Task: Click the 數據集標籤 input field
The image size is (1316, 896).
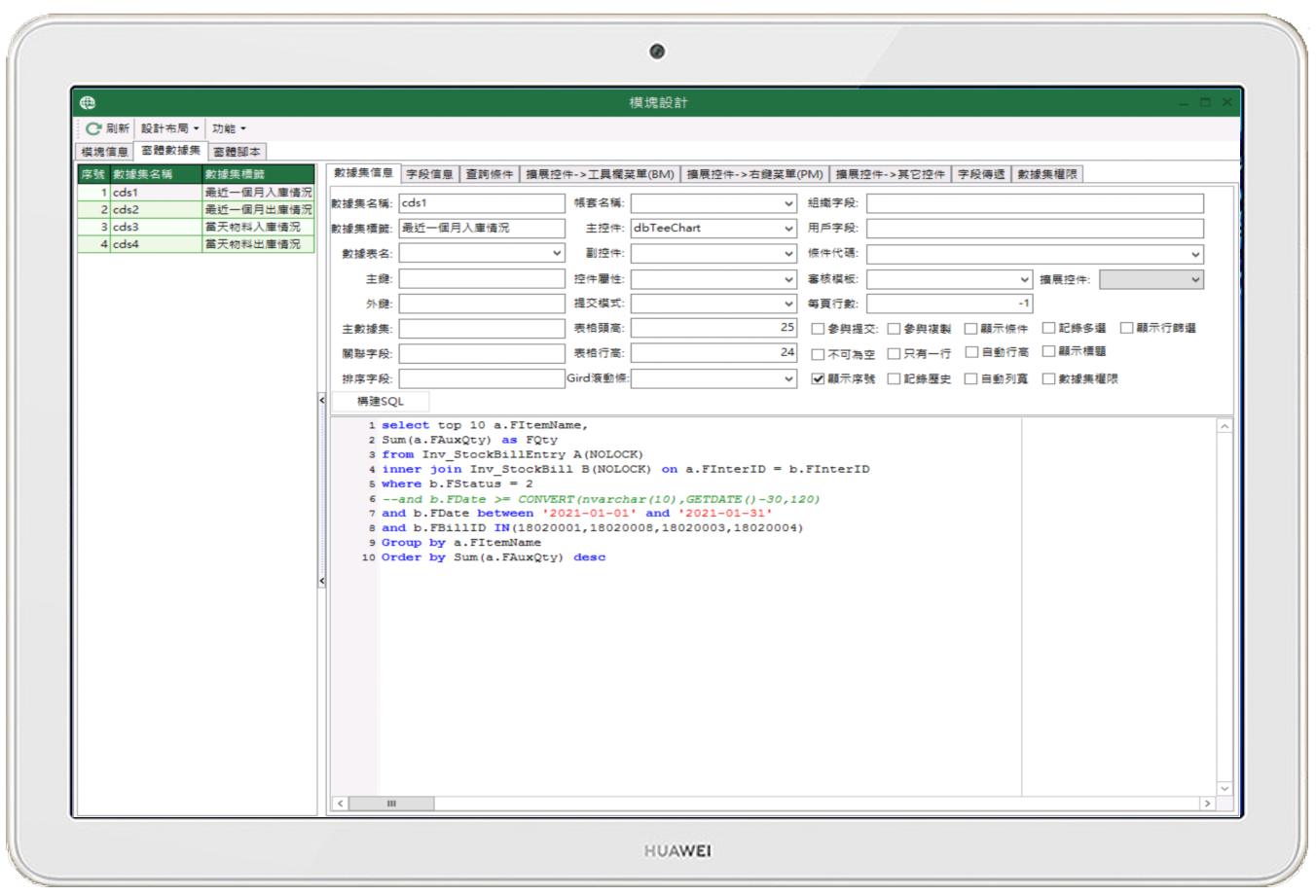Action: tap(482, 228)
